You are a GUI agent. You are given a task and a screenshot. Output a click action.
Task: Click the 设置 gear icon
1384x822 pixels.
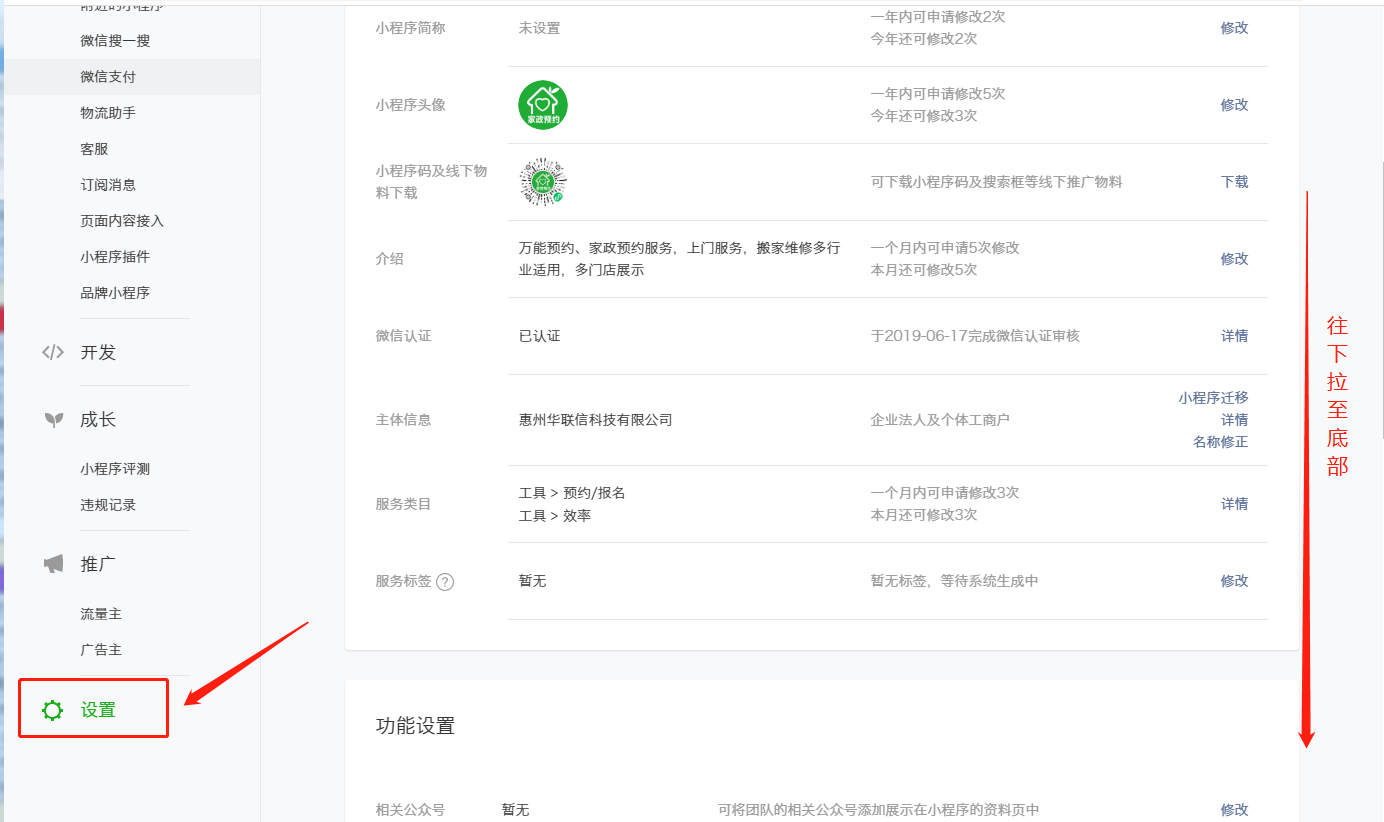[x=52, y=710]
